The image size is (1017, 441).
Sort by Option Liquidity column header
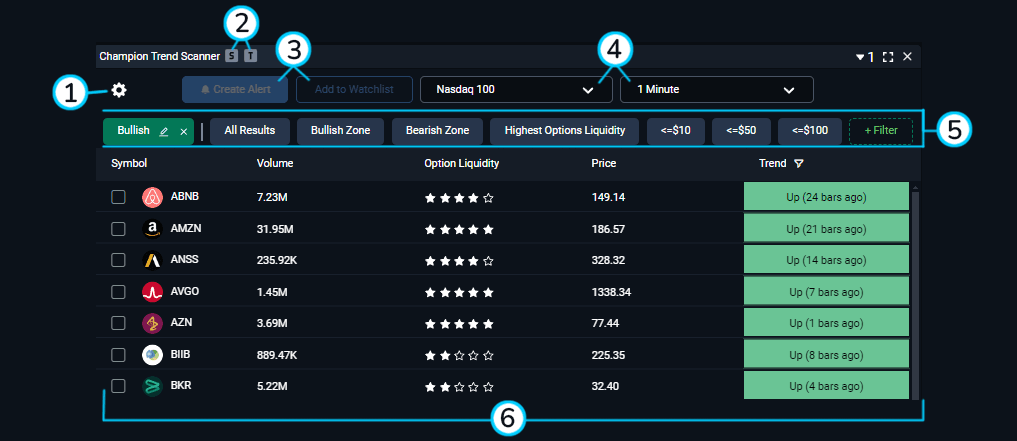[x=462, y=163]
